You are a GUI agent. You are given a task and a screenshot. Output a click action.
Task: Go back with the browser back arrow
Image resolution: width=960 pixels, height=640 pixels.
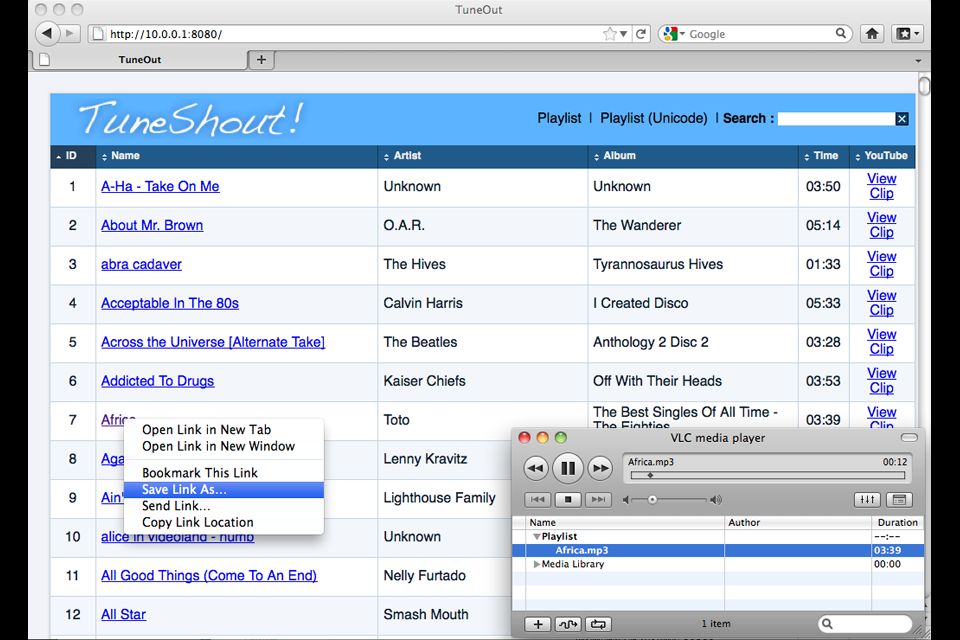47,33
